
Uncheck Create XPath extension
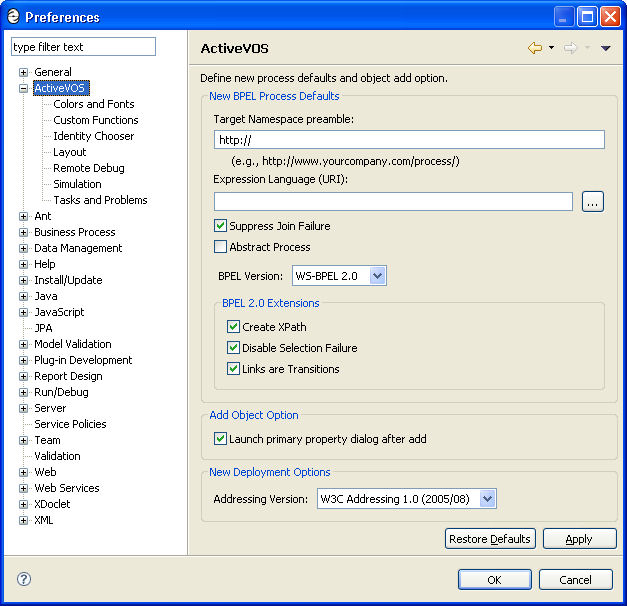click(x=233, y=327)
